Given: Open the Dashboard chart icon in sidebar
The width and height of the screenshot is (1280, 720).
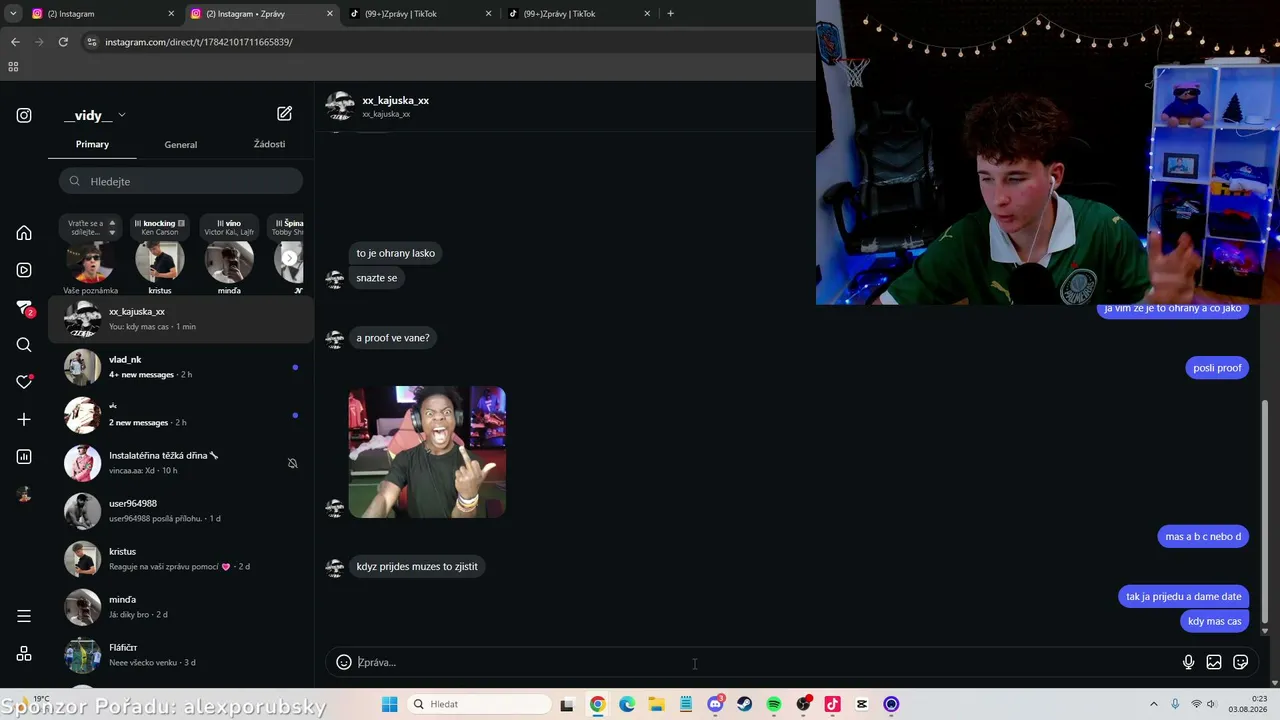Looking at the screenshot, I should pyautogui.click(x=24, y=457).
